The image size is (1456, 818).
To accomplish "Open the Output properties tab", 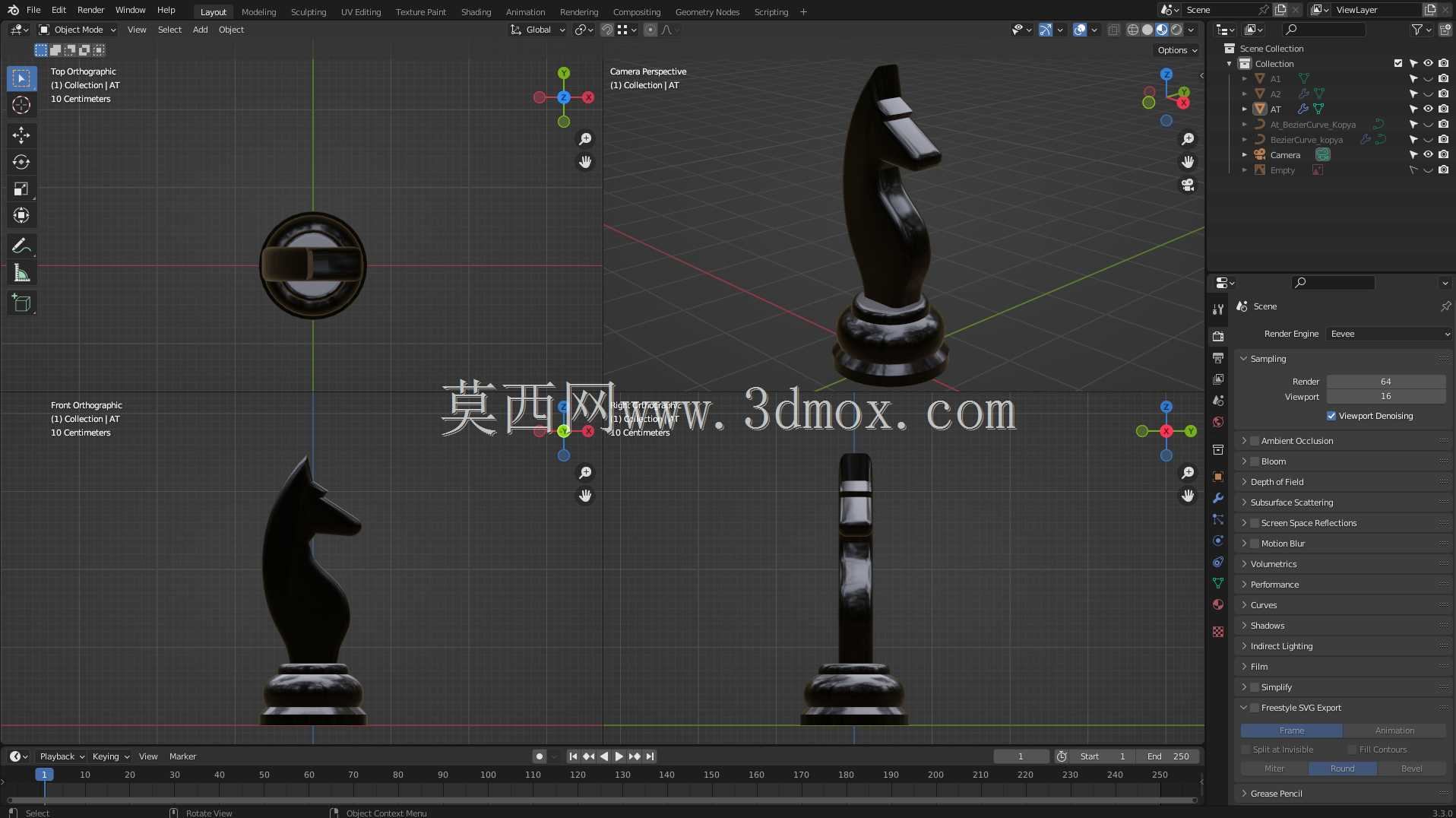I will coord(1218,357).
